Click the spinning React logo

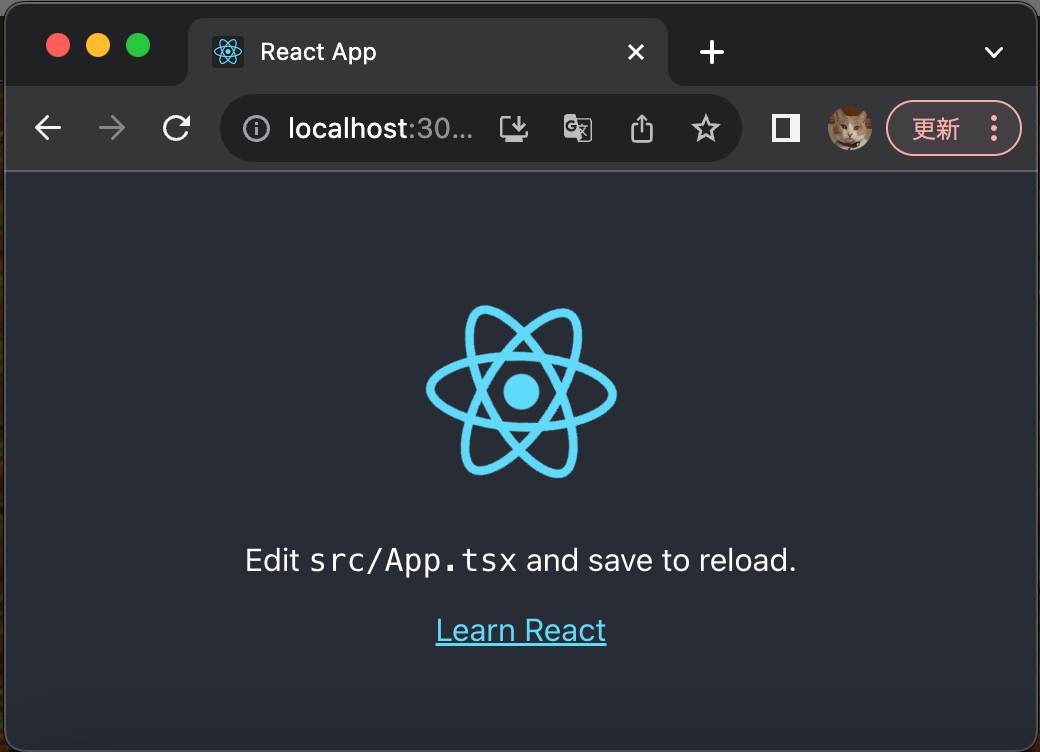click(x=521, y=391)
